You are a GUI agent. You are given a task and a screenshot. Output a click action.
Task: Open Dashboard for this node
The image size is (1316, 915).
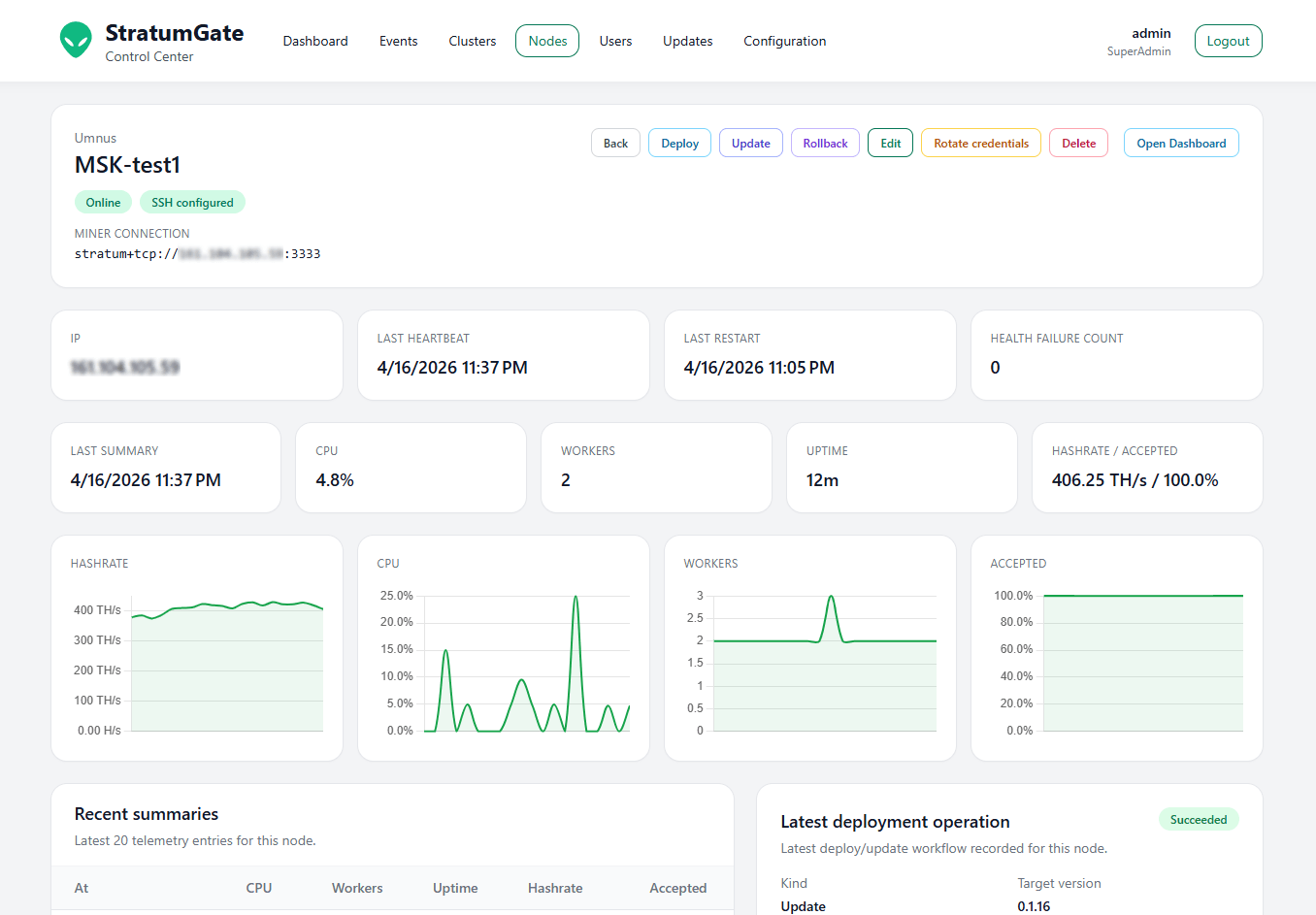(x=1181, y=143)
